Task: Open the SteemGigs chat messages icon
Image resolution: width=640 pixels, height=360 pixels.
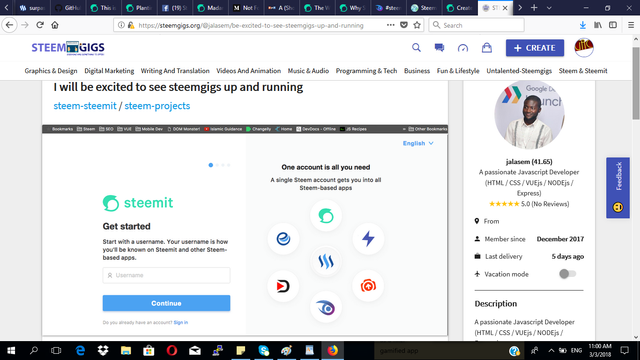Action: tap(439, 48)
